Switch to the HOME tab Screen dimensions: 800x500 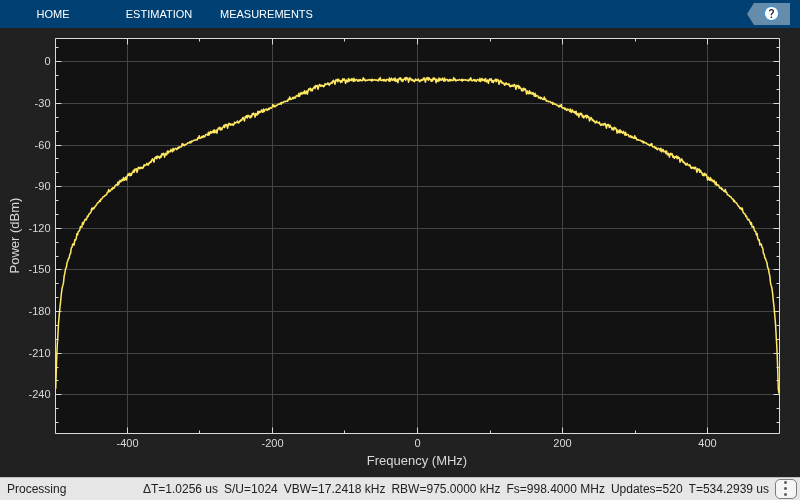tap(53, 14)
